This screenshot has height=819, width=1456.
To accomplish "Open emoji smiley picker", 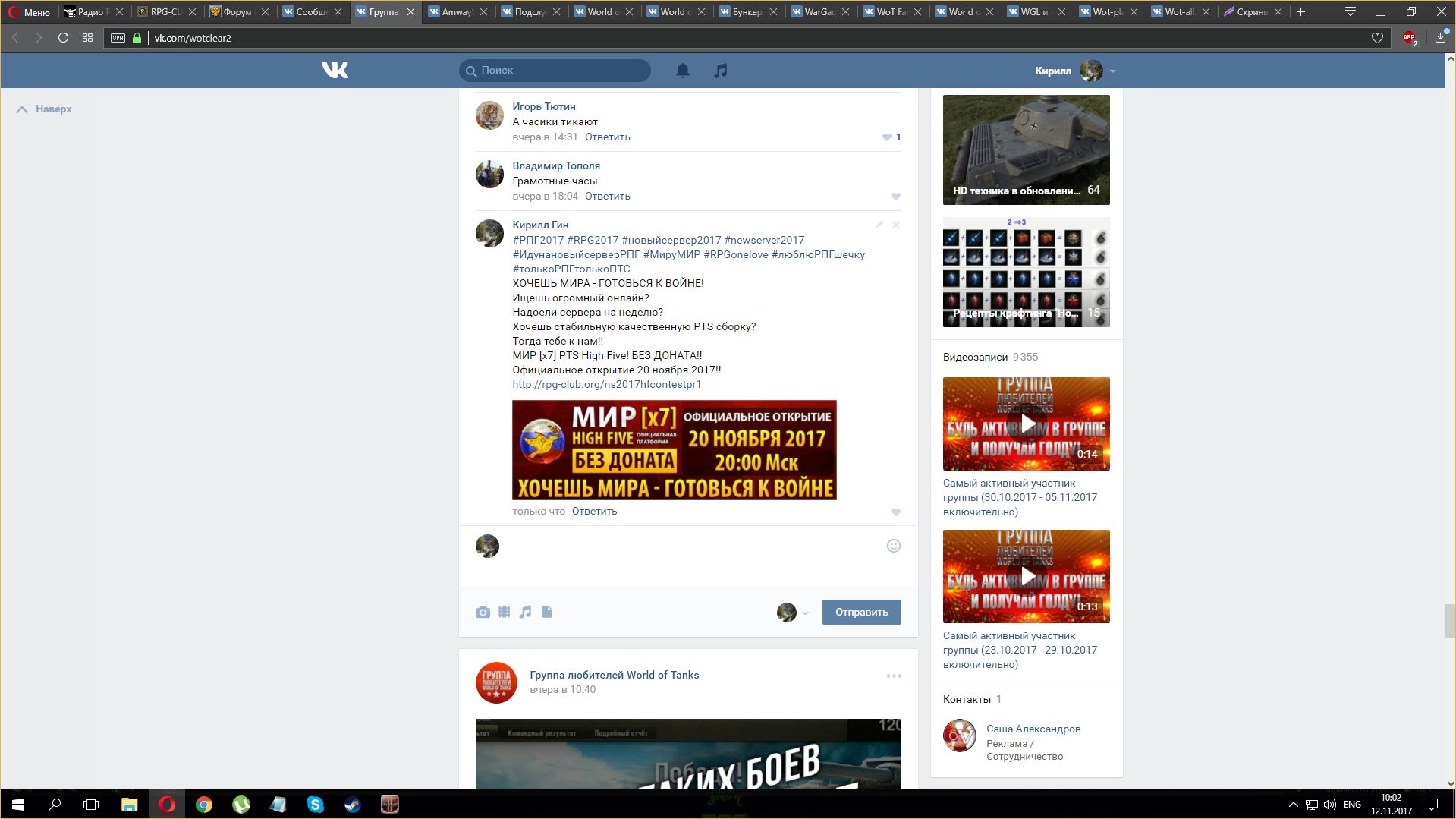I will coord(894,546).
